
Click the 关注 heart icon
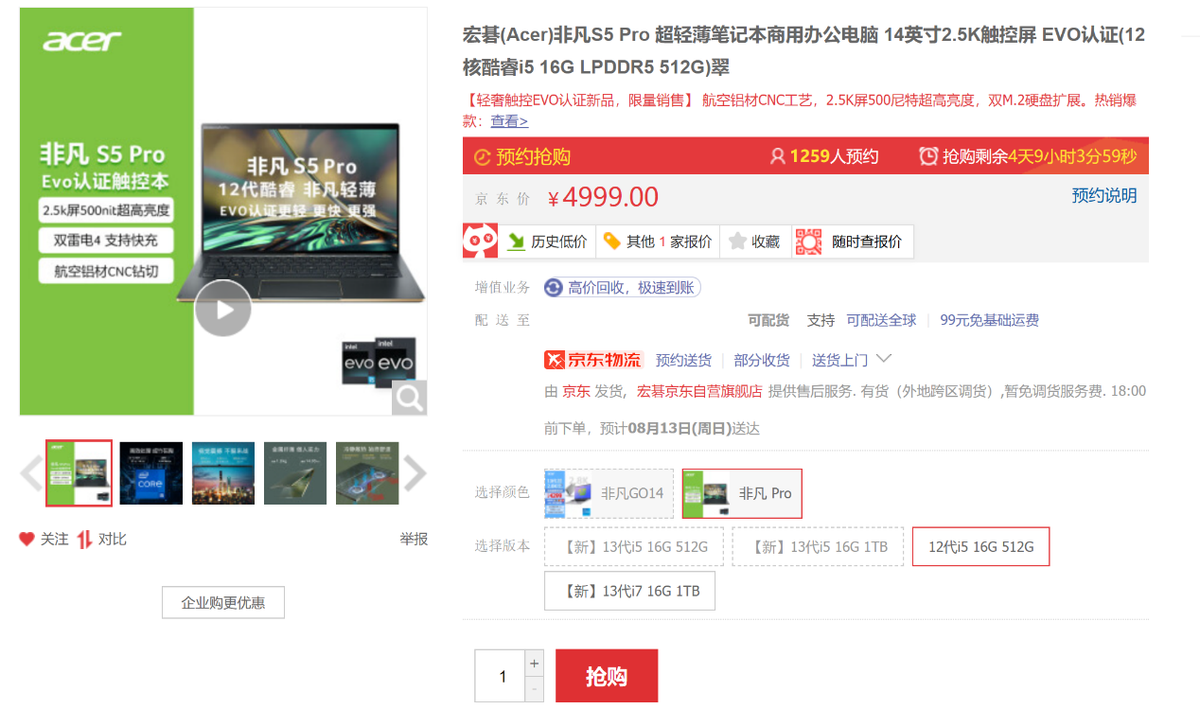pyautogui.click(x=27, y=539)
